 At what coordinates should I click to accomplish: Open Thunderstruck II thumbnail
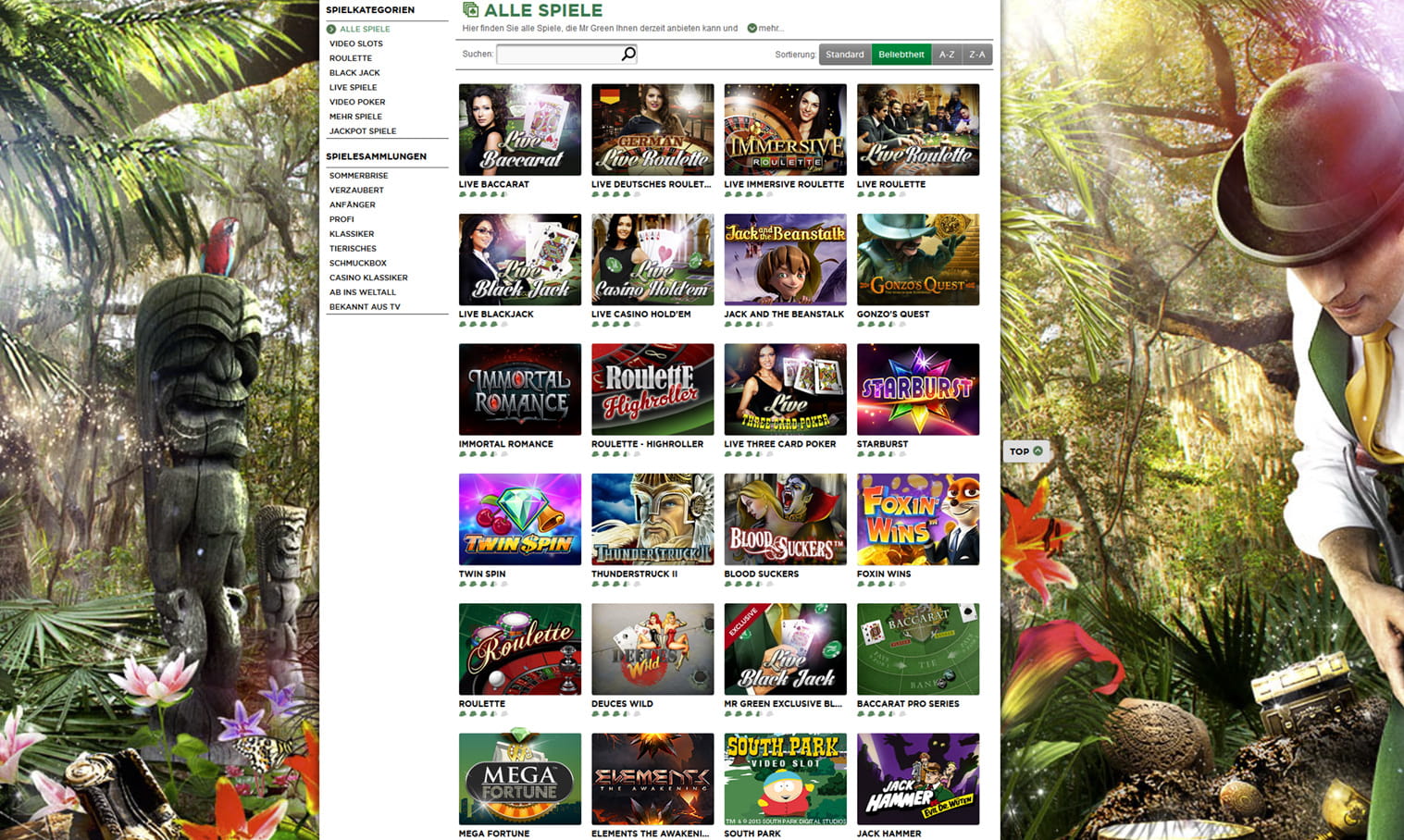[x=652, y=520]
